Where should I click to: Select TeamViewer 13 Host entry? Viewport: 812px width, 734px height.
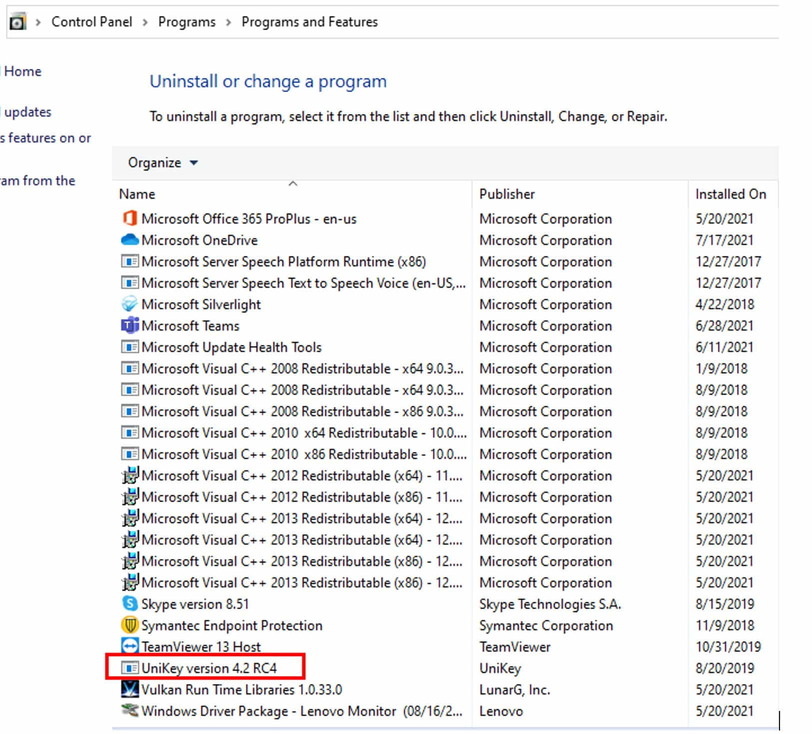201,646
